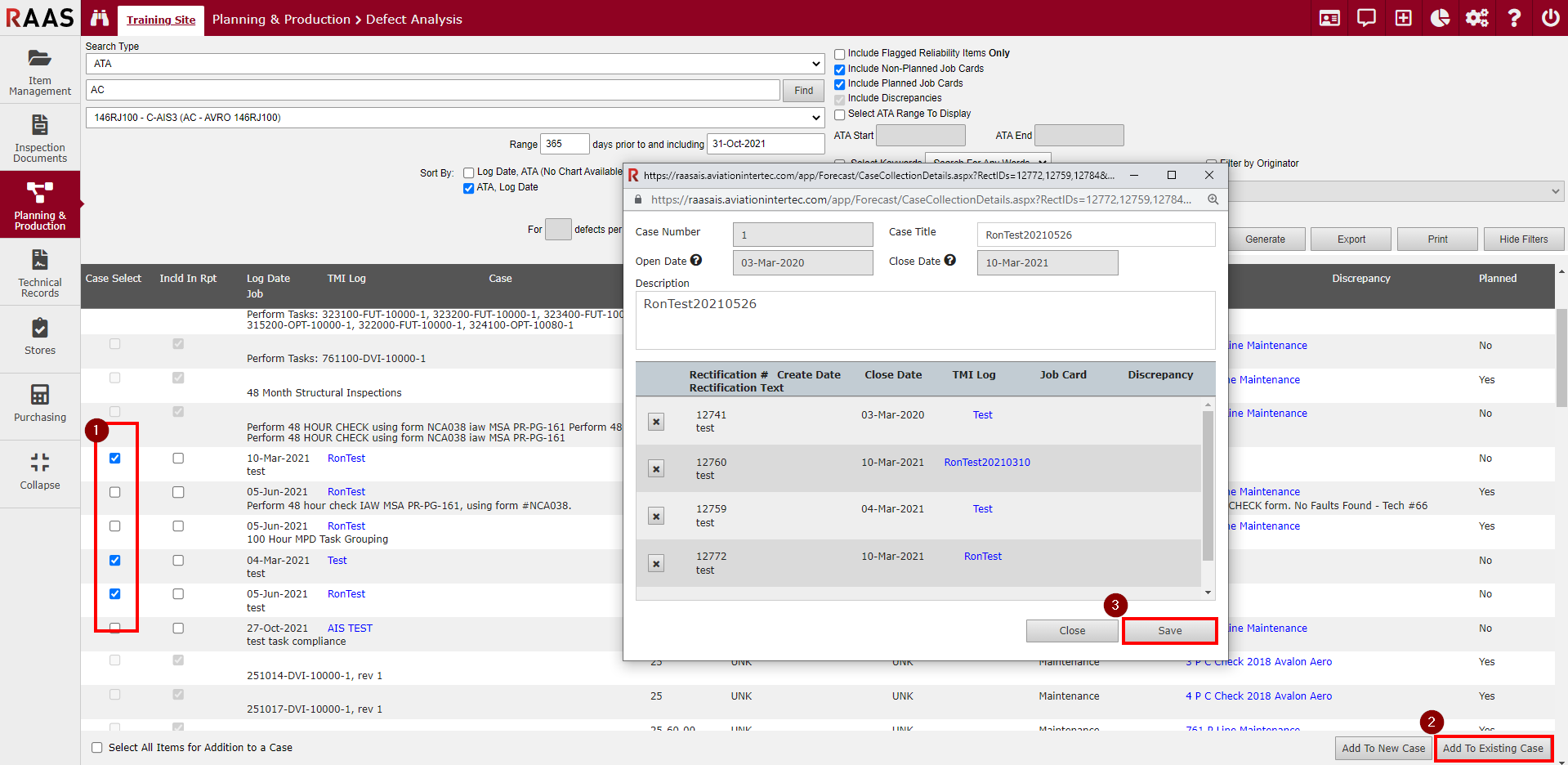This screenshot has height=765, width=1568.
Task: Select the Training Site tab
Action: click(161, 20)
